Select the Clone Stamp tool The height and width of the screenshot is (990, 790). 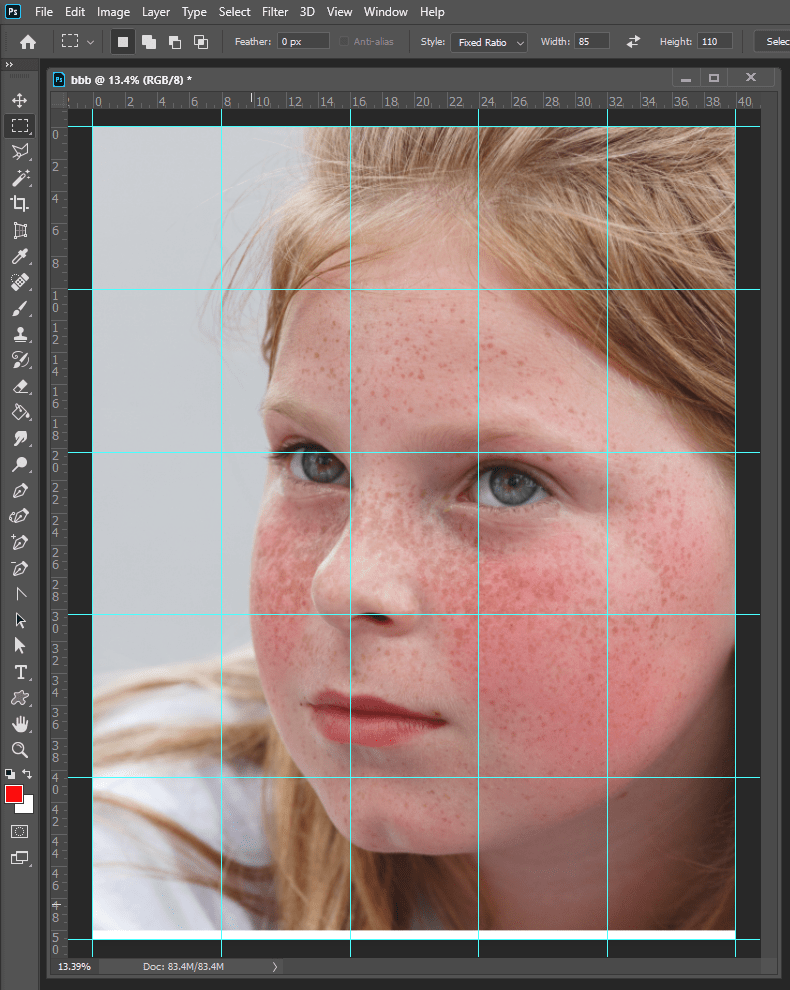(x=20, y=334)
